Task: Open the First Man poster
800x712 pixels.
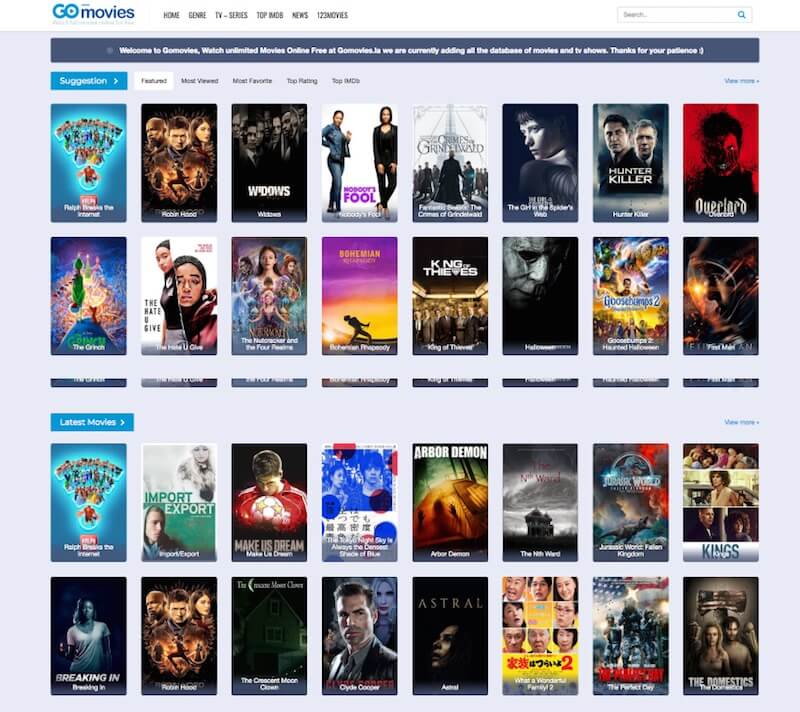Action: [x=721, y=296]
